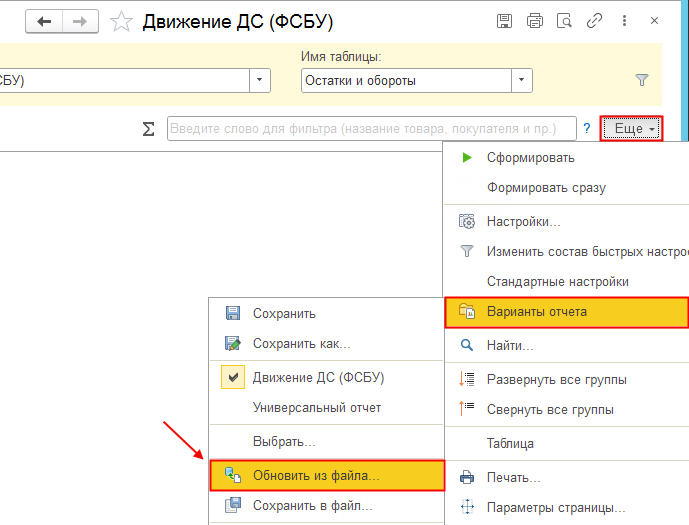Click the save diskette icon in title bar
The image size is (689, 525).
tap(504, 21)
